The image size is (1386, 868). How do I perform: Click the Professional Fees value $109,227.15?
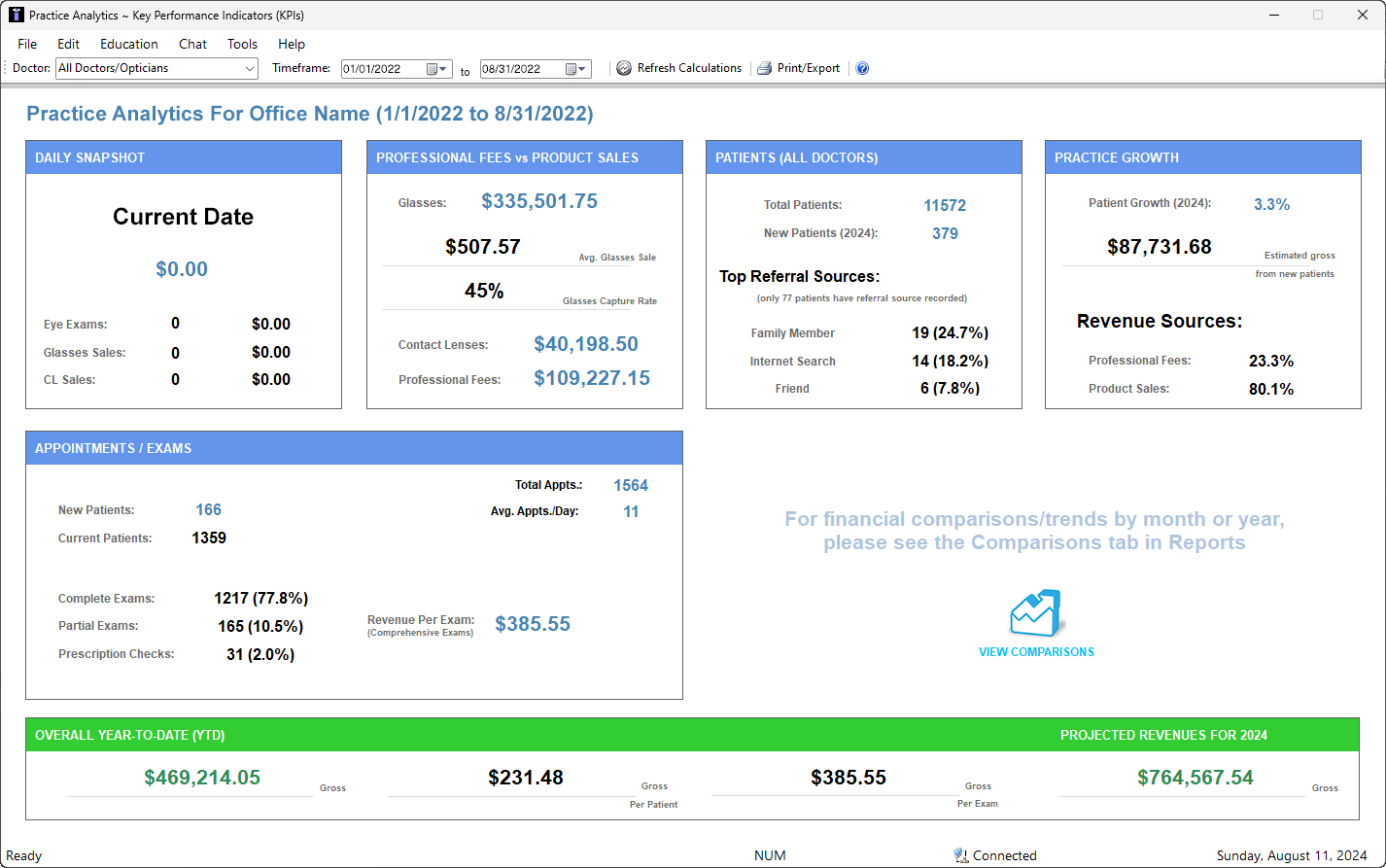[x=592, y=378]
